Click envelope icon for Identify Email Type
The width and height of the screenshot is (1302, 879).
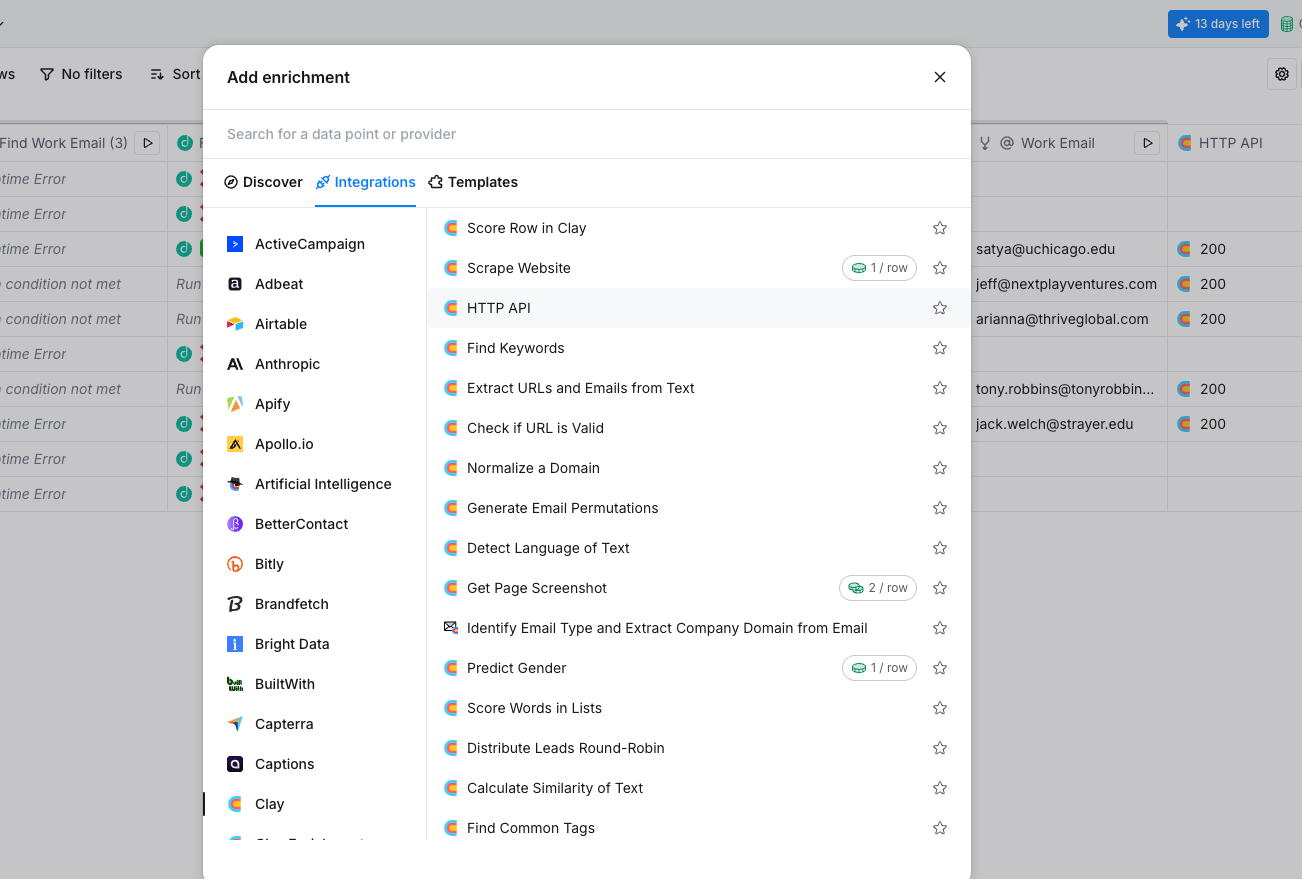[x=451, y=628]
